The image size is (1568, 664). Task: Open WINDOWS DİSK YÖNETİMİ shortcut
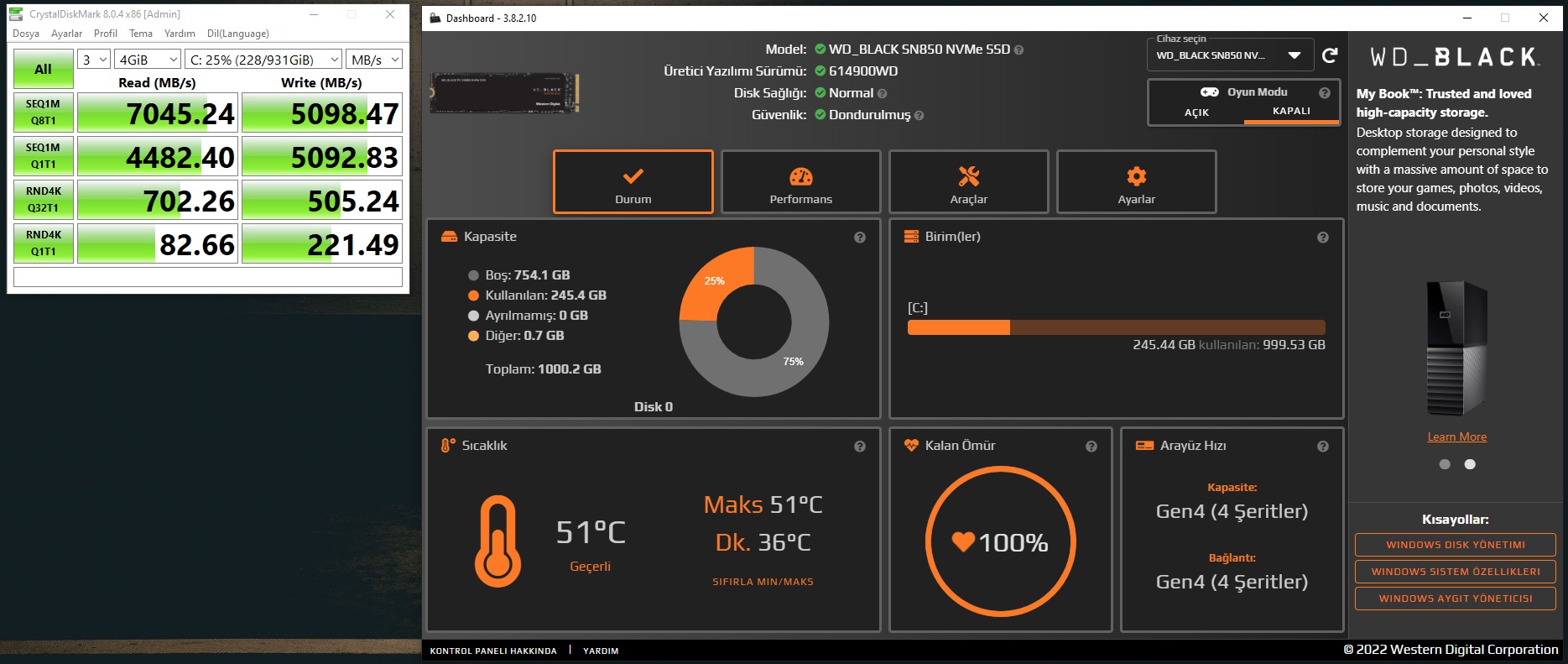point(1456,545)
